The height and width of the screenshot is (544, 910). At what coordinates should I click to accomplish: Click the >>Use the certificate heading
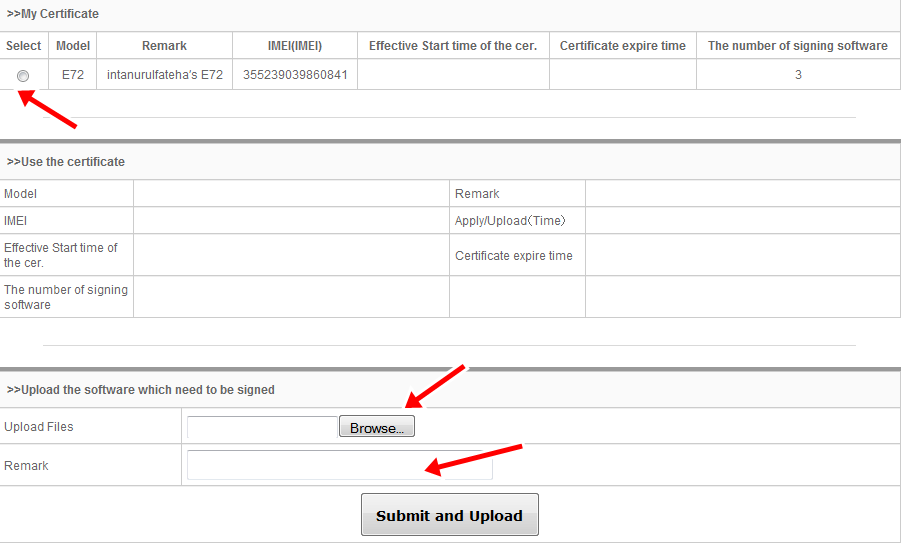[66, 162]
